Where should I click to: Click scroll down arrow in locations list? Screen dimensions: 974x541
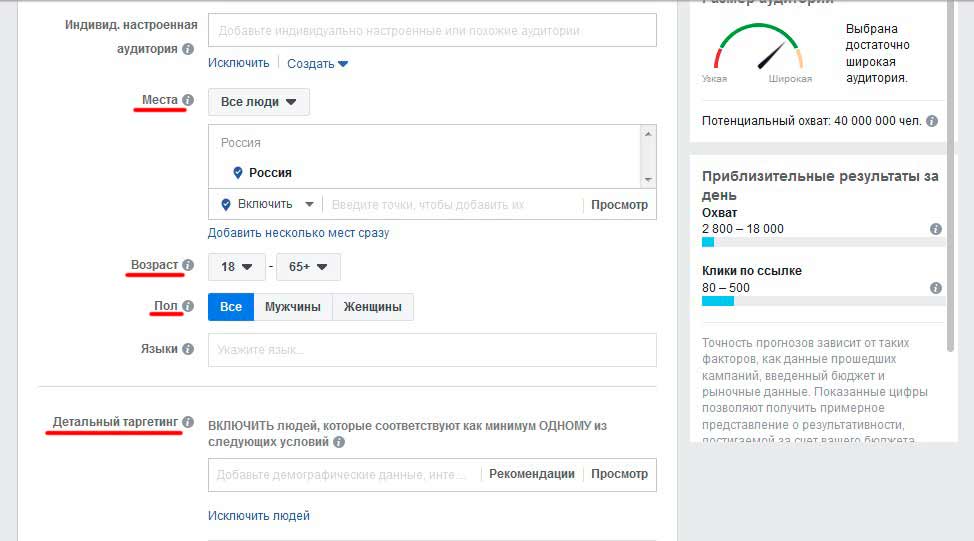pyautogui.click(x=648, y=180)
